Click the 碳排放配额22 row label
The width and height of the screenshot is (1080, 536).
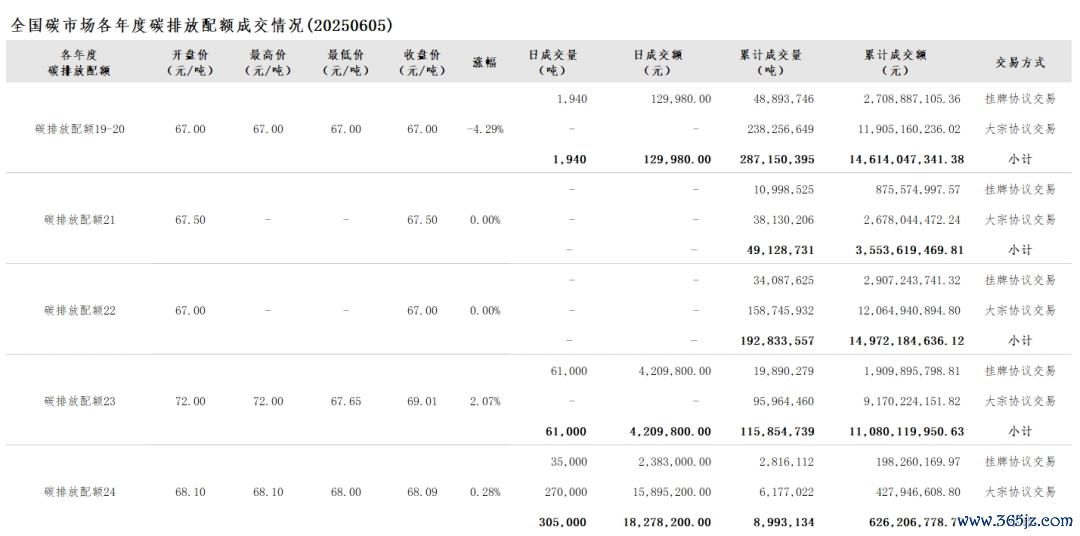(x=80, y=311)
